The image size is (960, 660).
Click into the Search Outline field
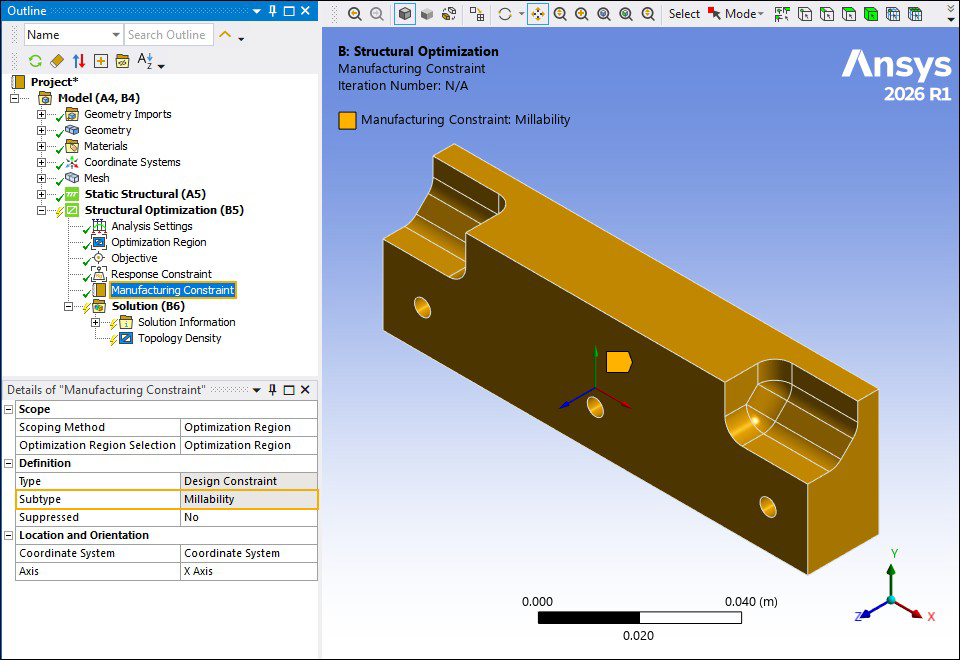tap(169, 35)
